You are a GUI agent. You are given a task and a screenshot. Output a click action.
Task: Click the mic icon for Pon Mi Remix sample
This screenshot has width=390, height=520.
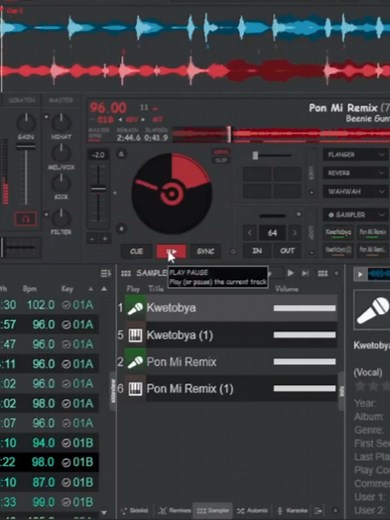135,362
